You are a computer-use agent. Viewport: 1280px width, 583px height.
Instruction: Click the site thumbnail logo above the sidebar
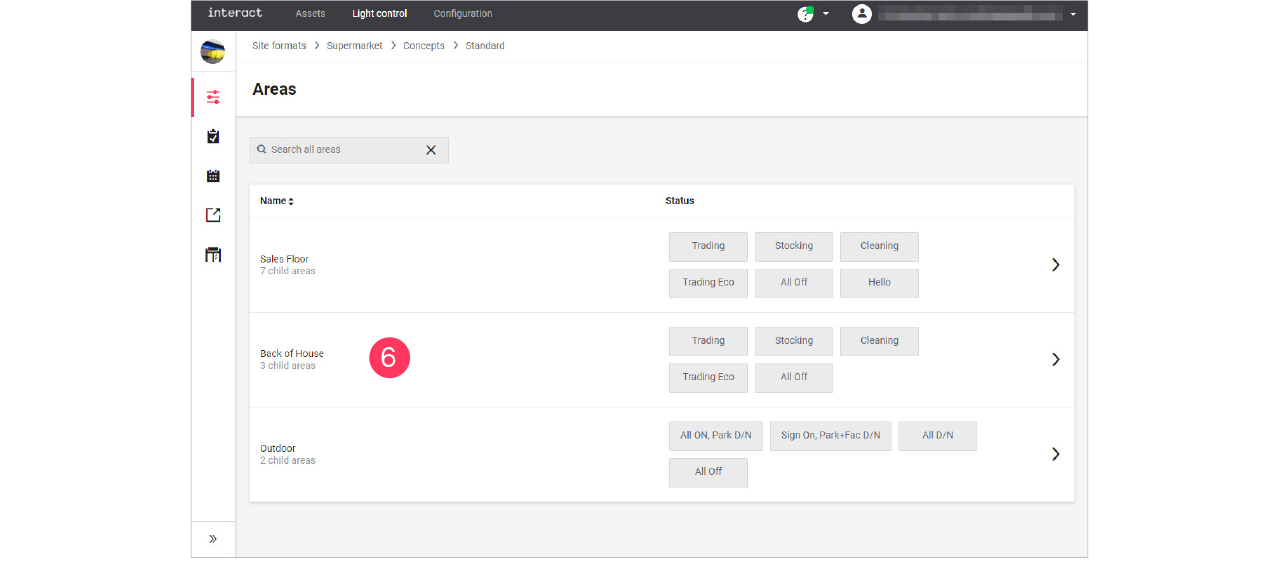[x=213, y=51]
